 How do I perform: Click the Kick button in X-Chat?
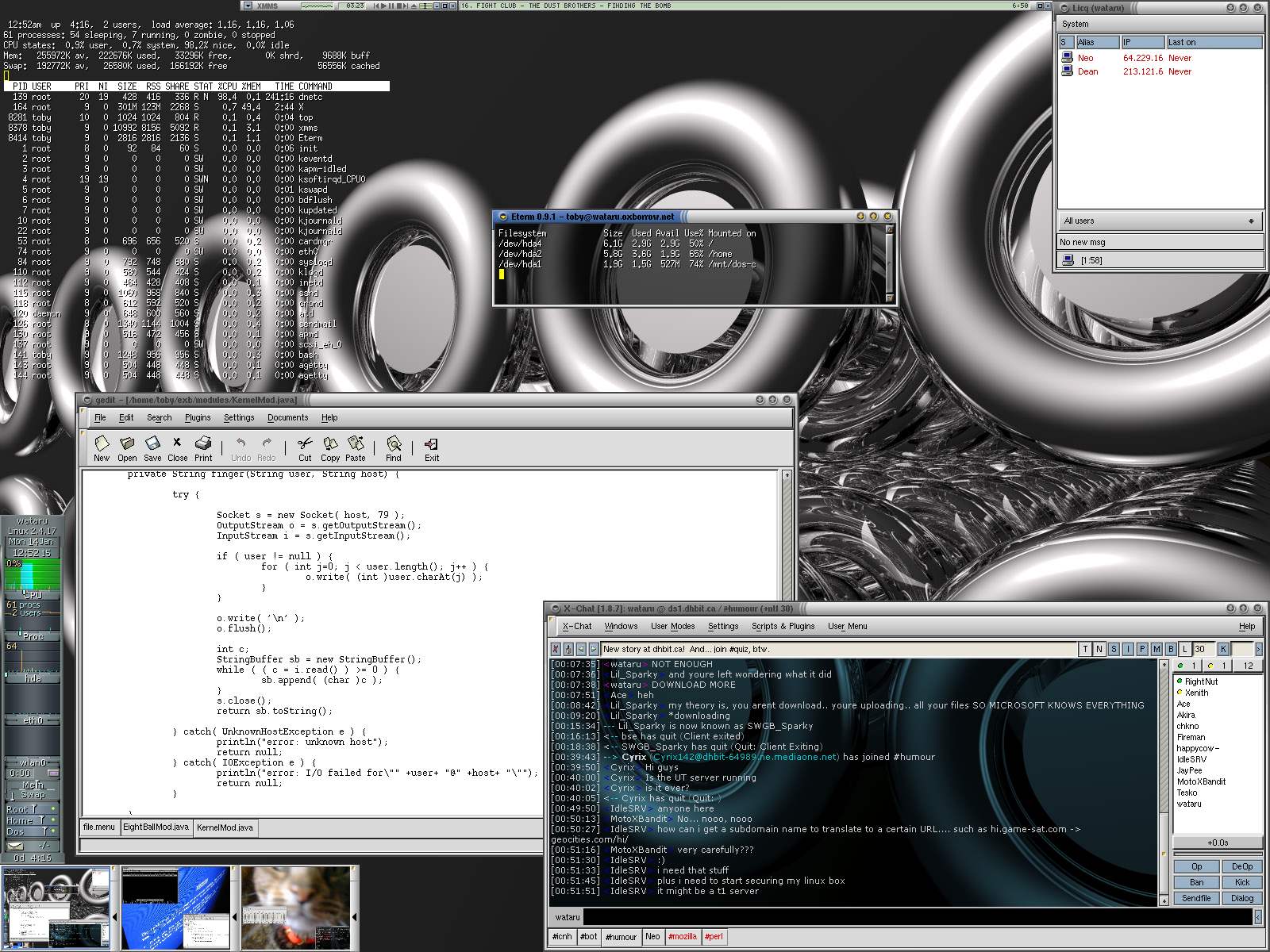pos(1242,883)
